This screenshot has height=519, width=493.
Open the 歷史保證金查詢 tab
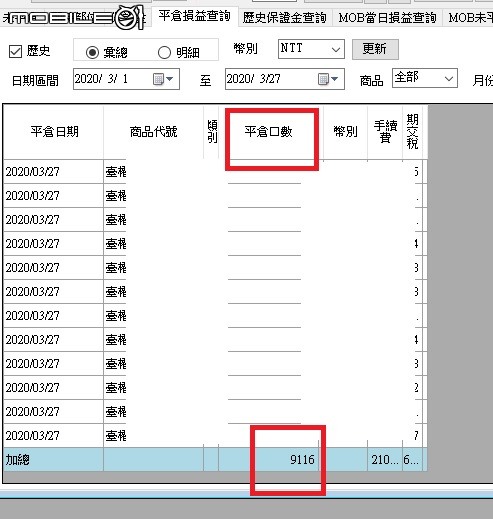(x=284, y=18)
